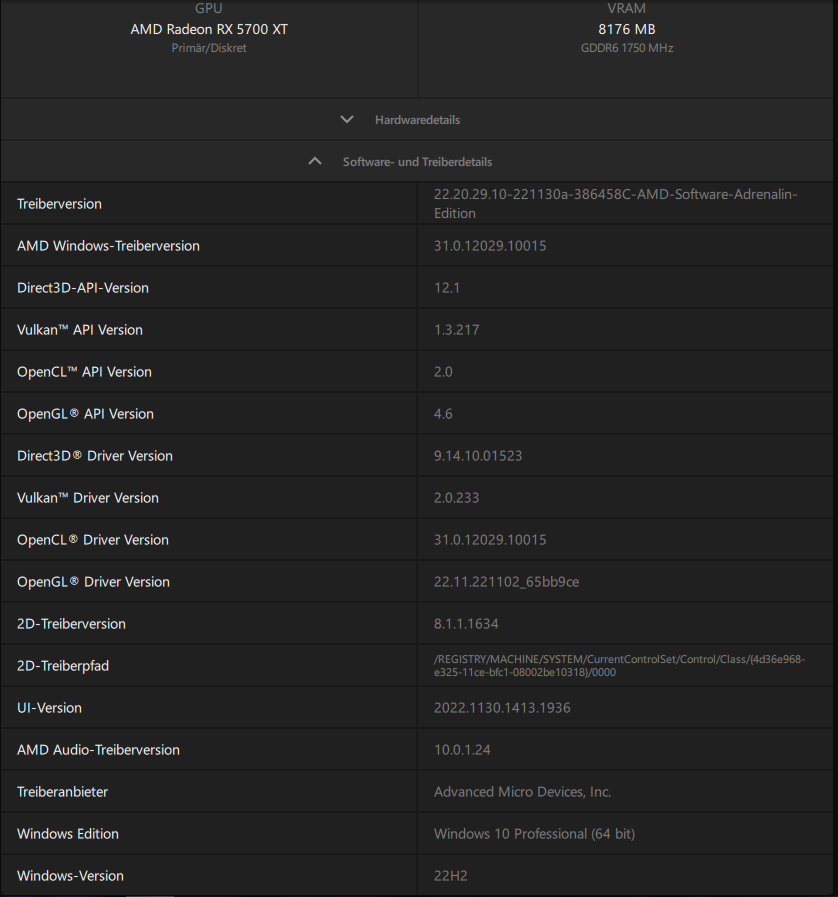Select the 9.14.10.01523 value

pos(478,456)
